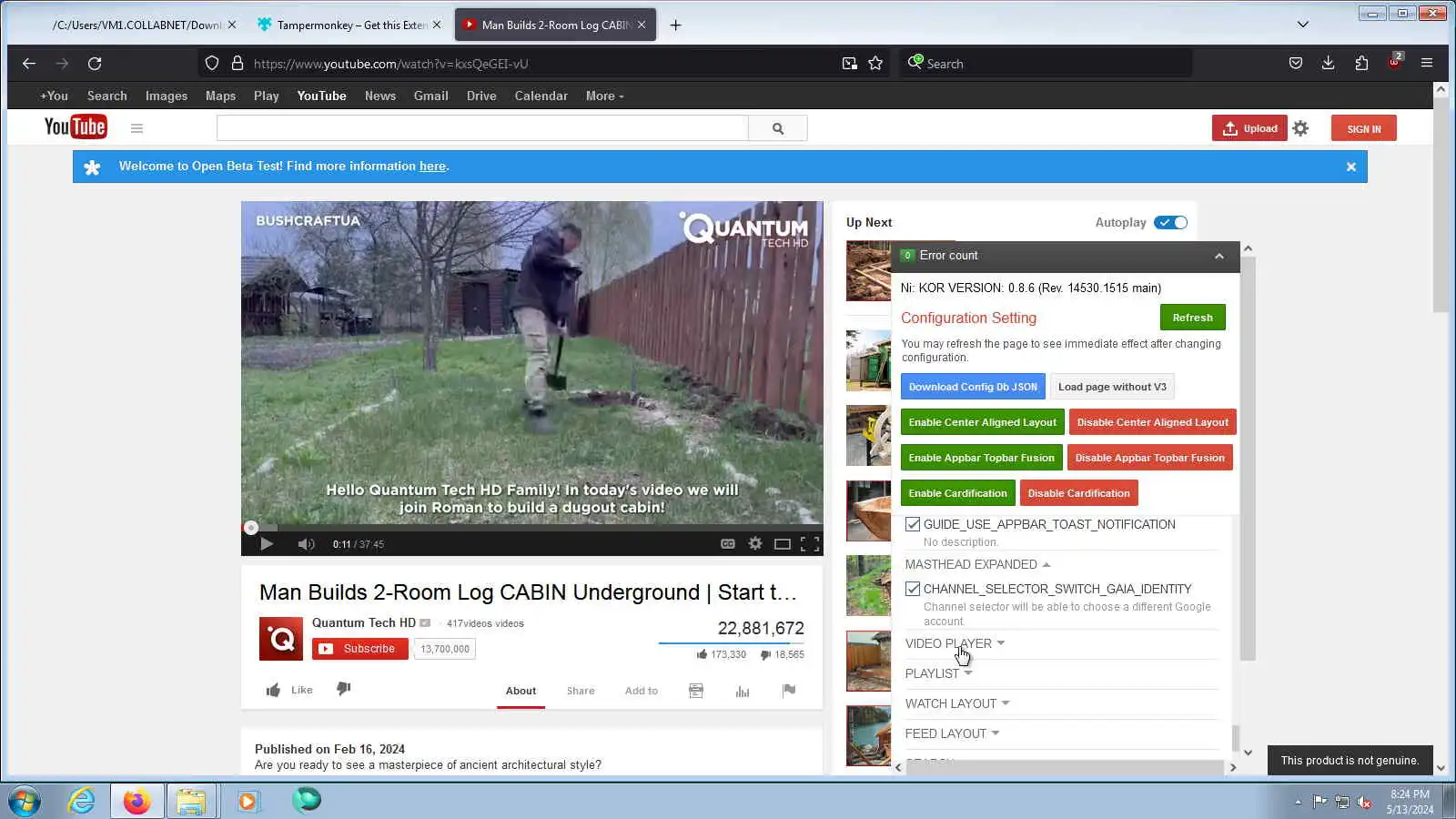Toggle the Autoplay switch
The height and width of the screenshot is (819, 1456).
[1170, 223]
